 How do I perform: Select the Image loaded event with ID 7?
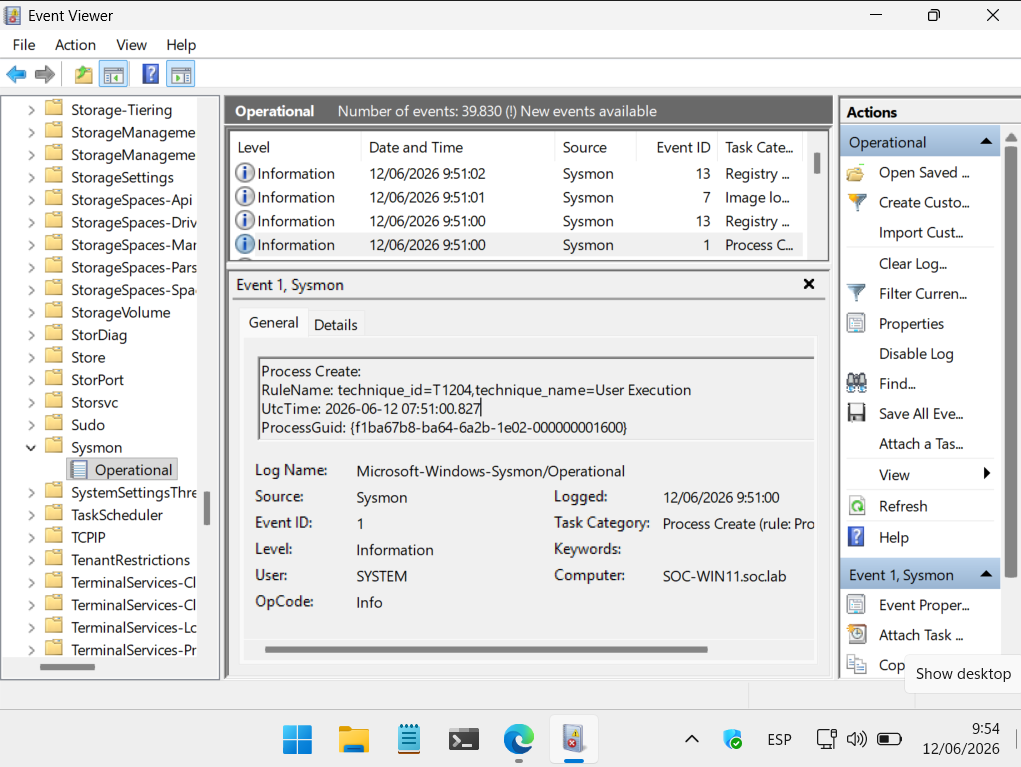517,197
